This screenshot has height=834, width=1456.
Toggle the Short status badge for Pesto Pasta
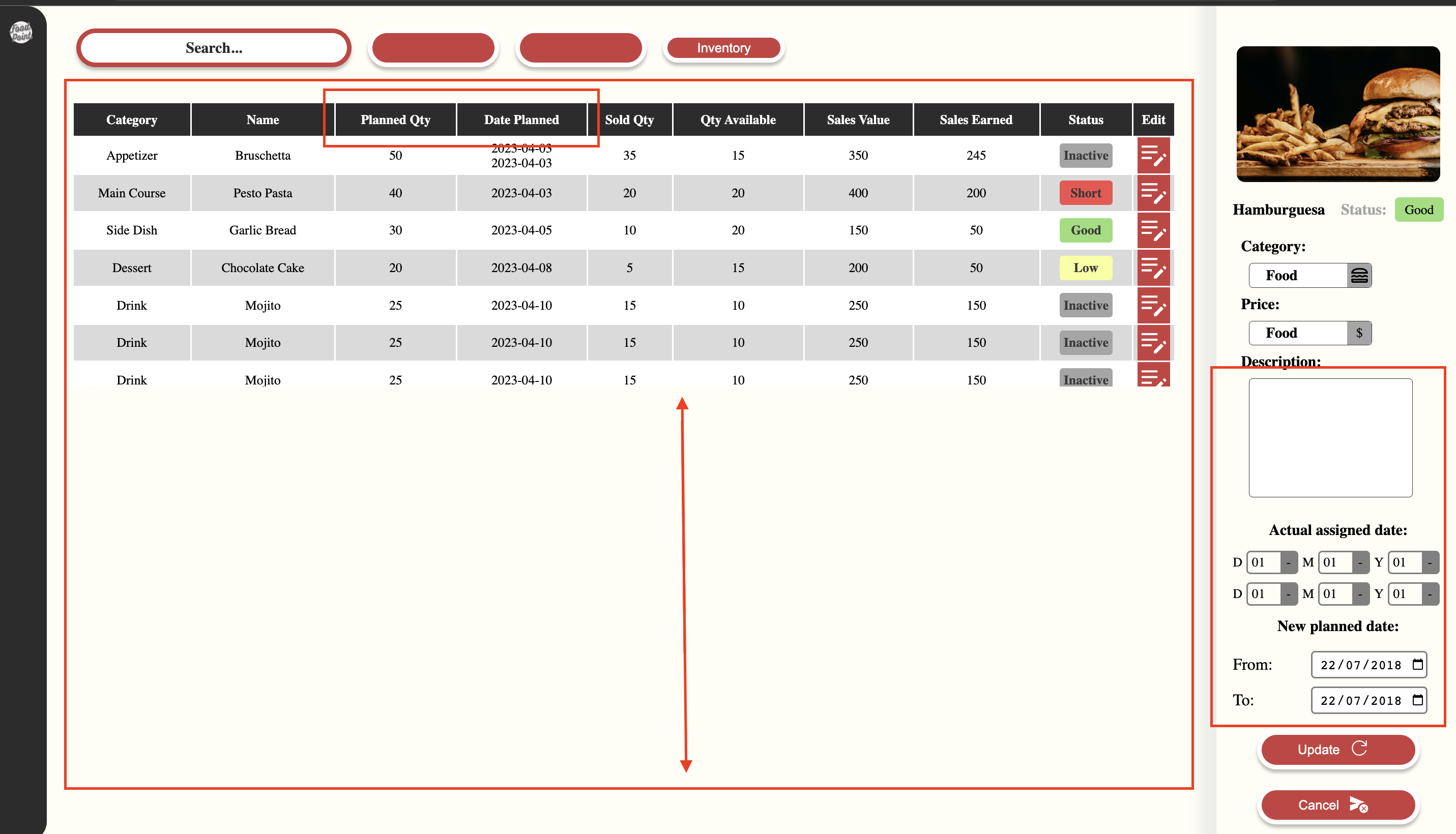(1085, 193)
